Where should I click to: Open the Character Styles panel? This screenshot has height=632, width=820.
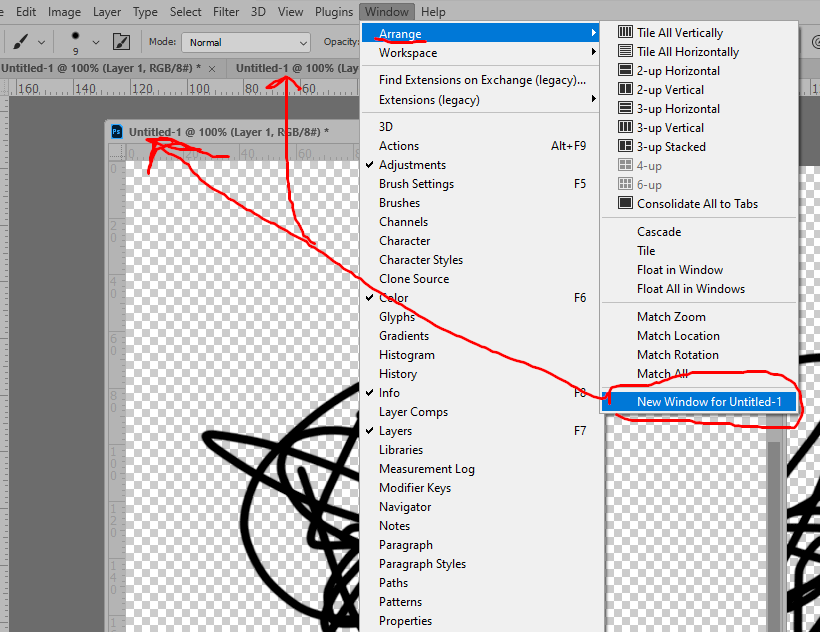(x=480, y=260)
